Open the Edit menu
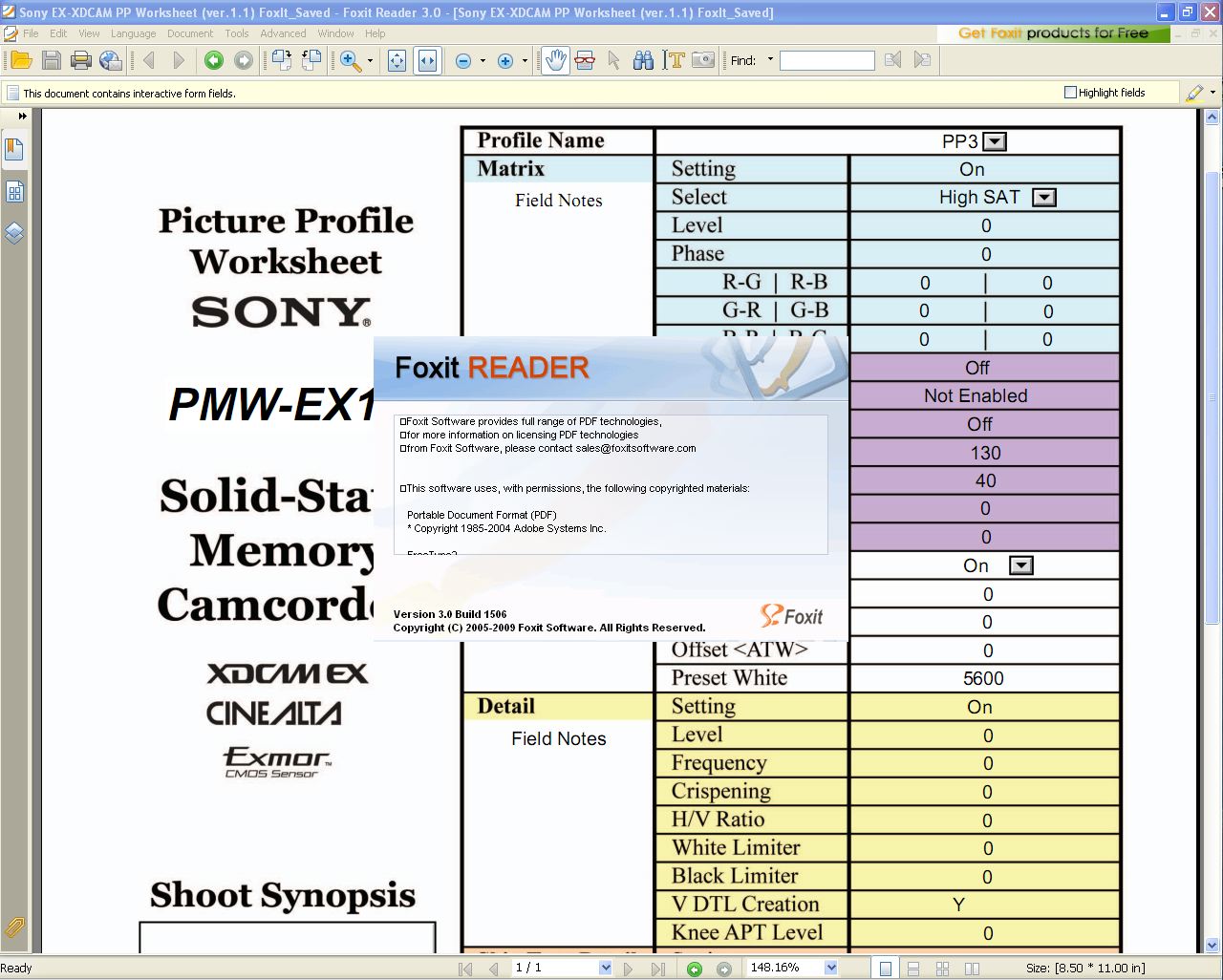This screenshot has width=1223, height=980. pos(58,32)
